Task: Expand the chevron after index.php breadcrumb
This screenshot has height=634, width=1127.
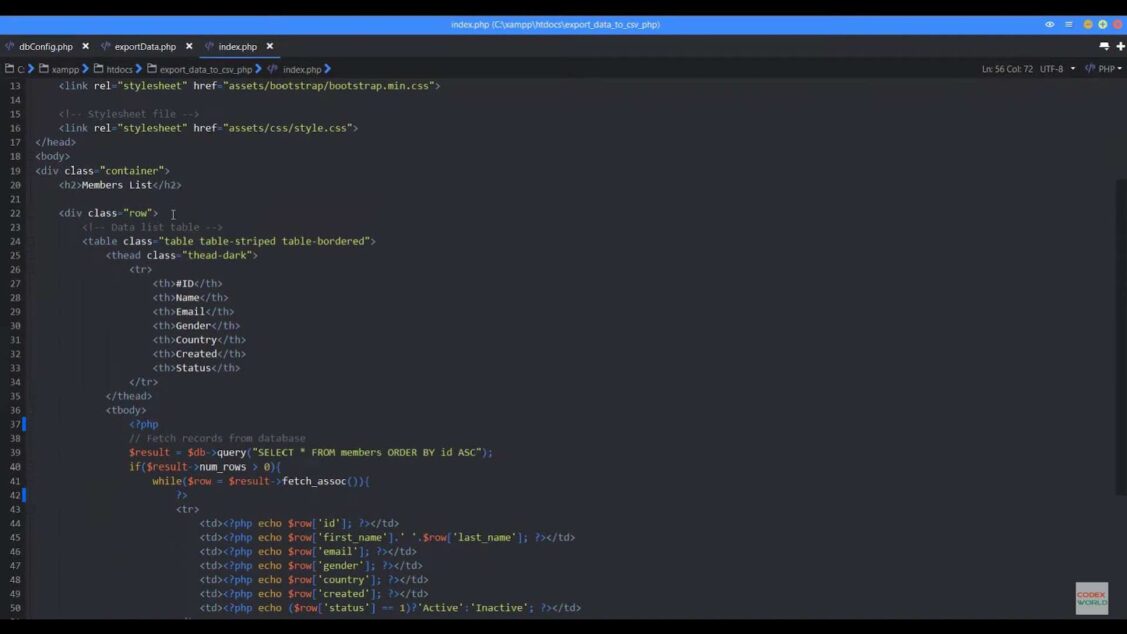Action: point(328,69)
